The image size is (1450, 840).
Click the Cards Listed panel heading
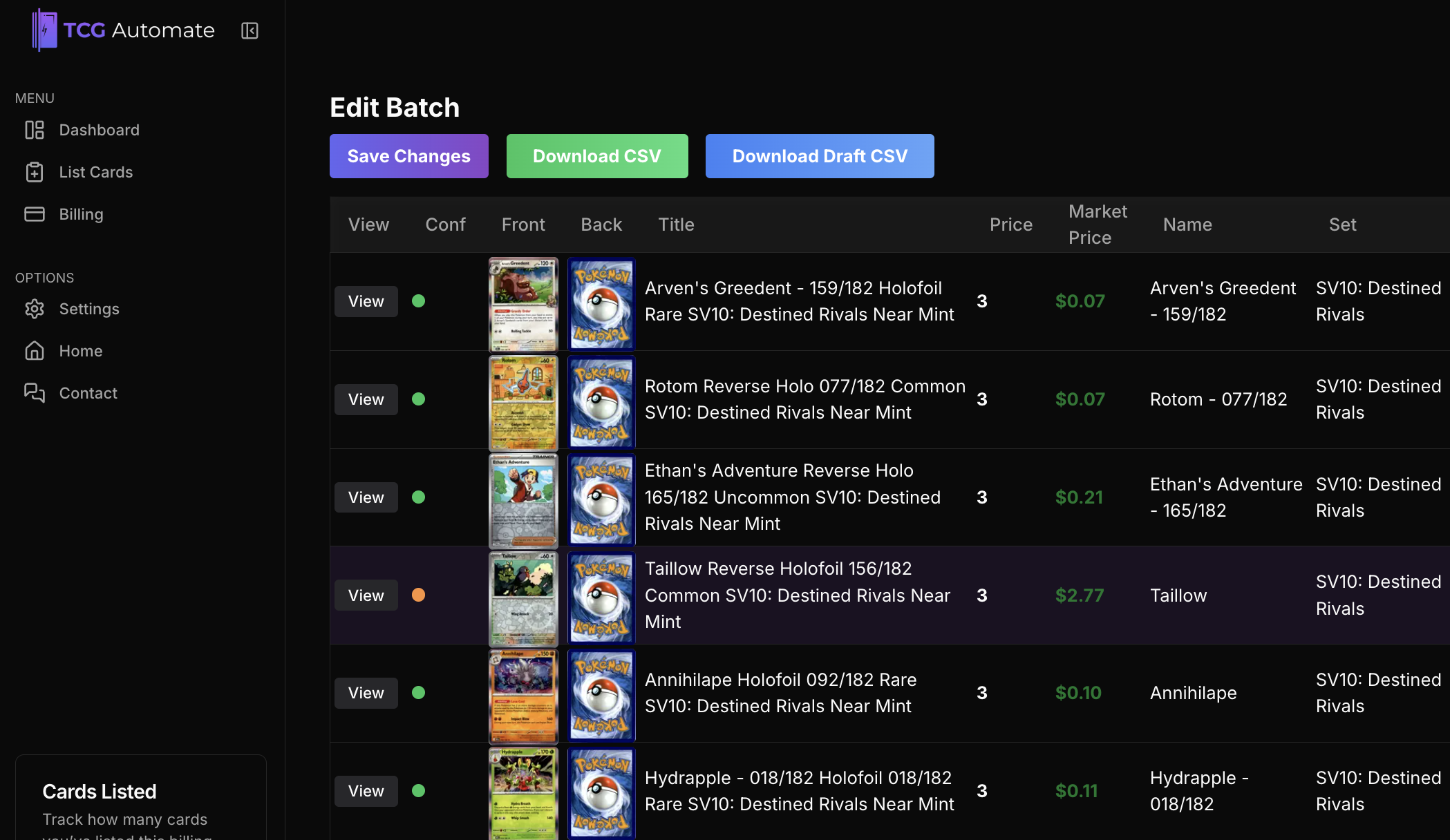(100, 792)
